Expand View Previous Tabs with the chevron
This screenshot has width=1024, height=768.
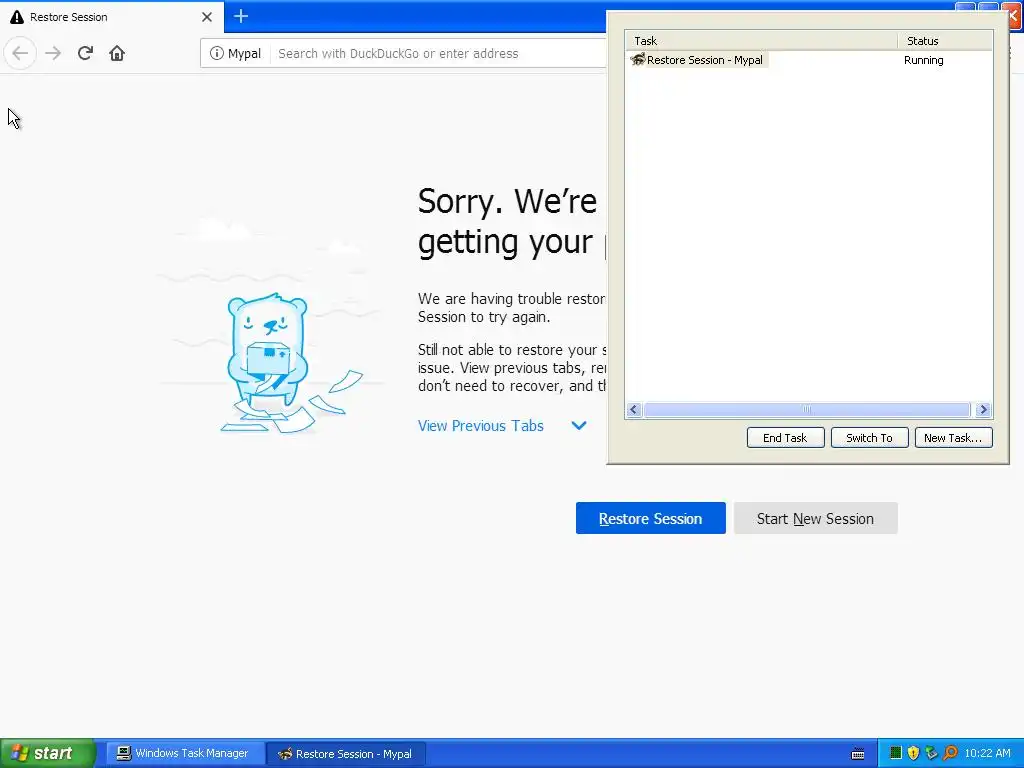tap(579, 426)
